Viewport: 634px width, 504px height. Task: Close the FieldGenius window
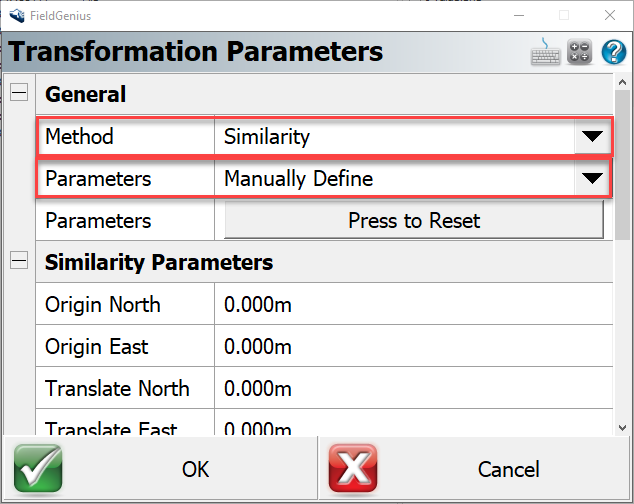609,15
